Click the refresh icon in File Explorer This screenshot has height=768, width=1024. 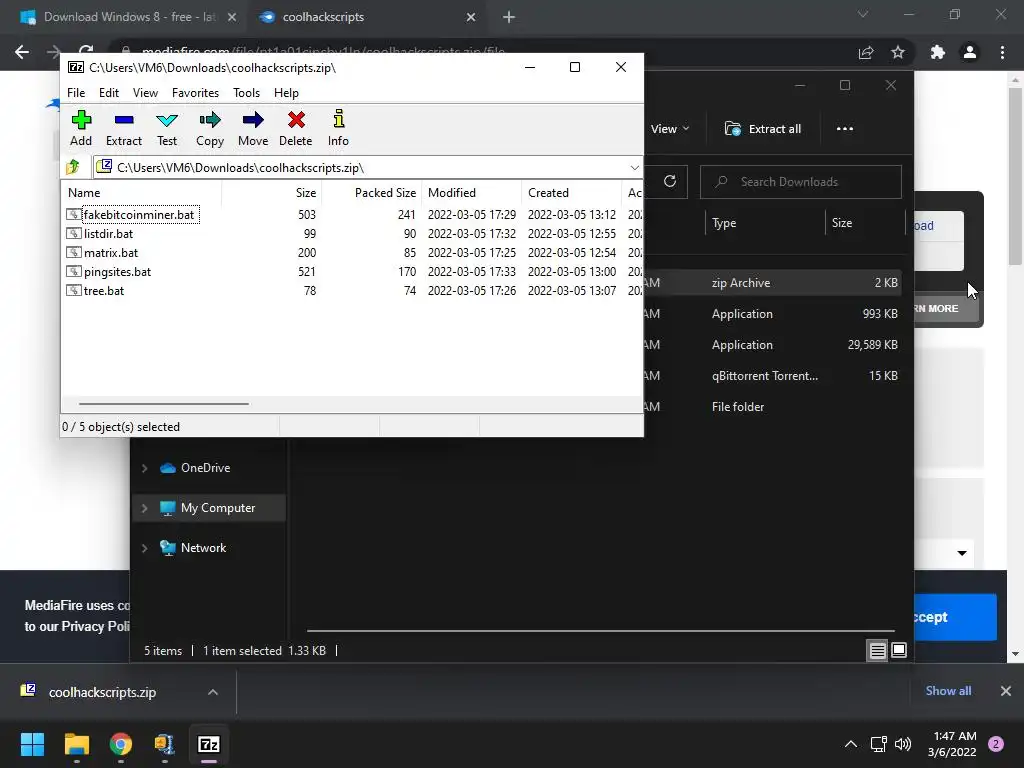pyautogui.click(x=669, y=182)
